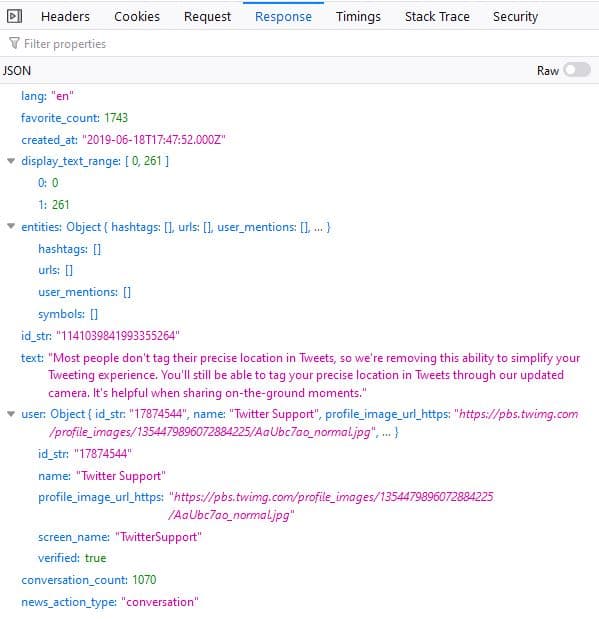Toggle the Raw view switch
This screenshot has width=599, height=619.
pos(577,70)
